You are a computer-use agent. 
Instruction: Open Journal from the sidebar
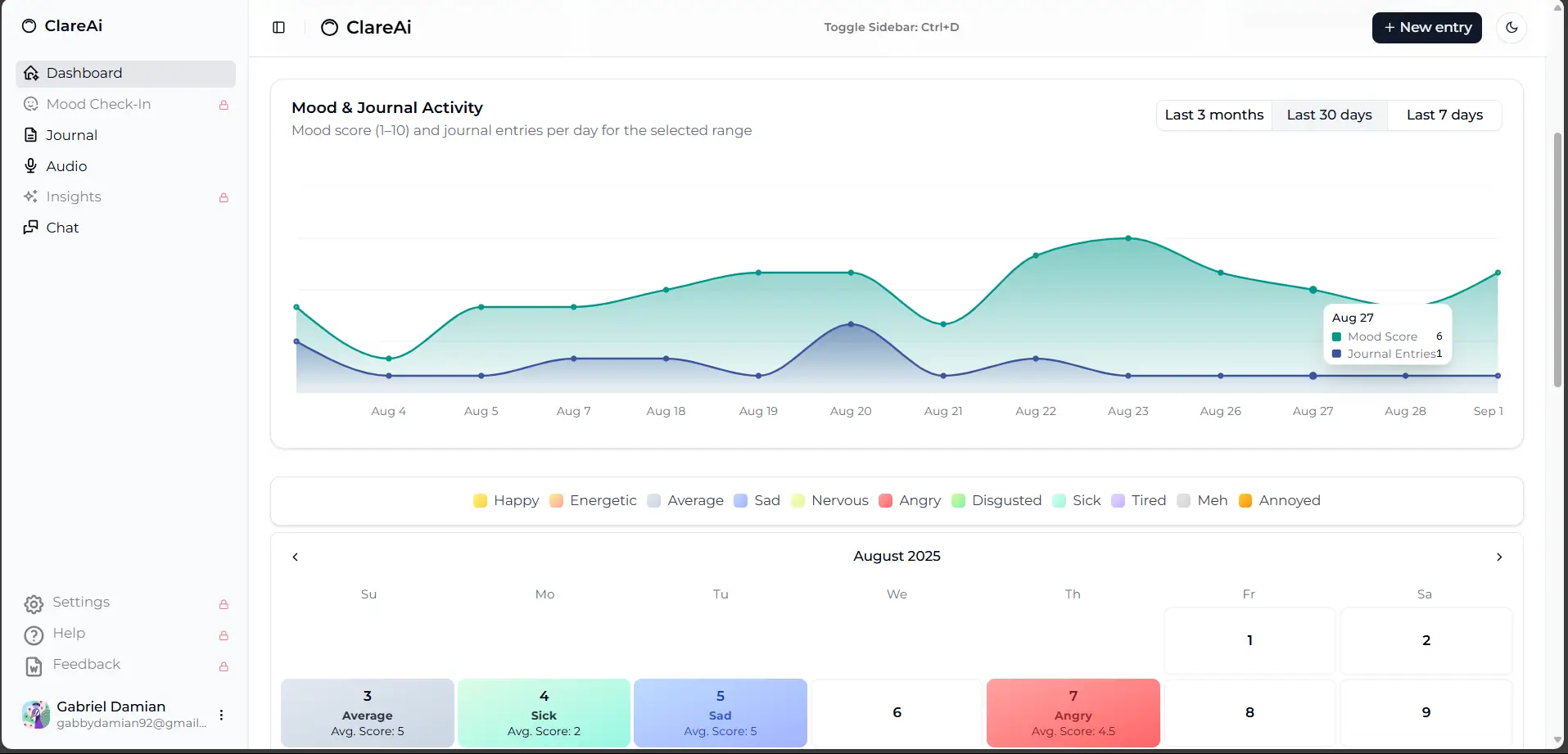pos(71,135)
